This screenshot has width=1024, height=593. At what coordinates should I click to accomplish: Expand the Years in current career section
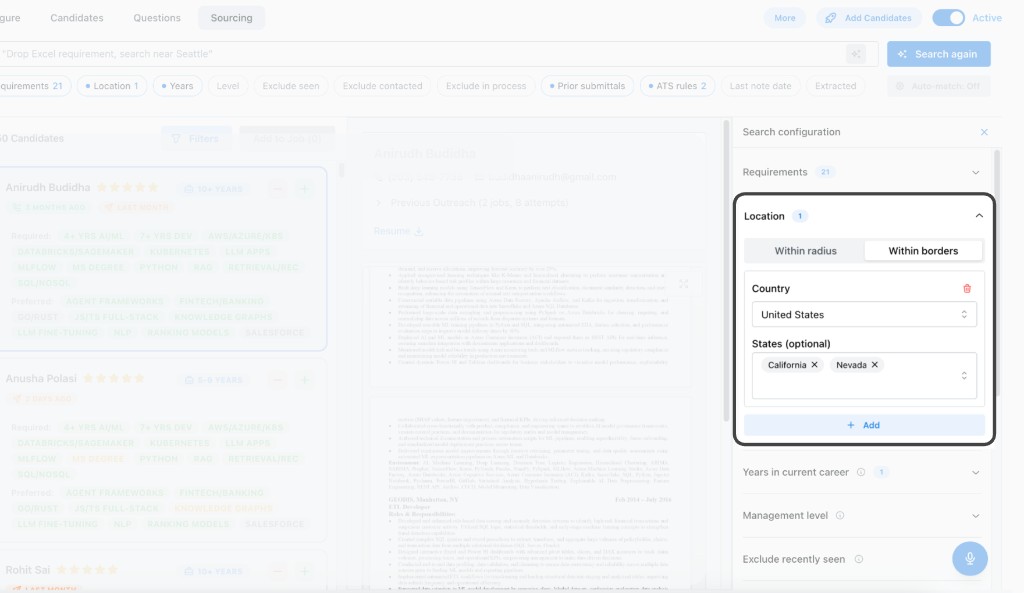(862, 472)
